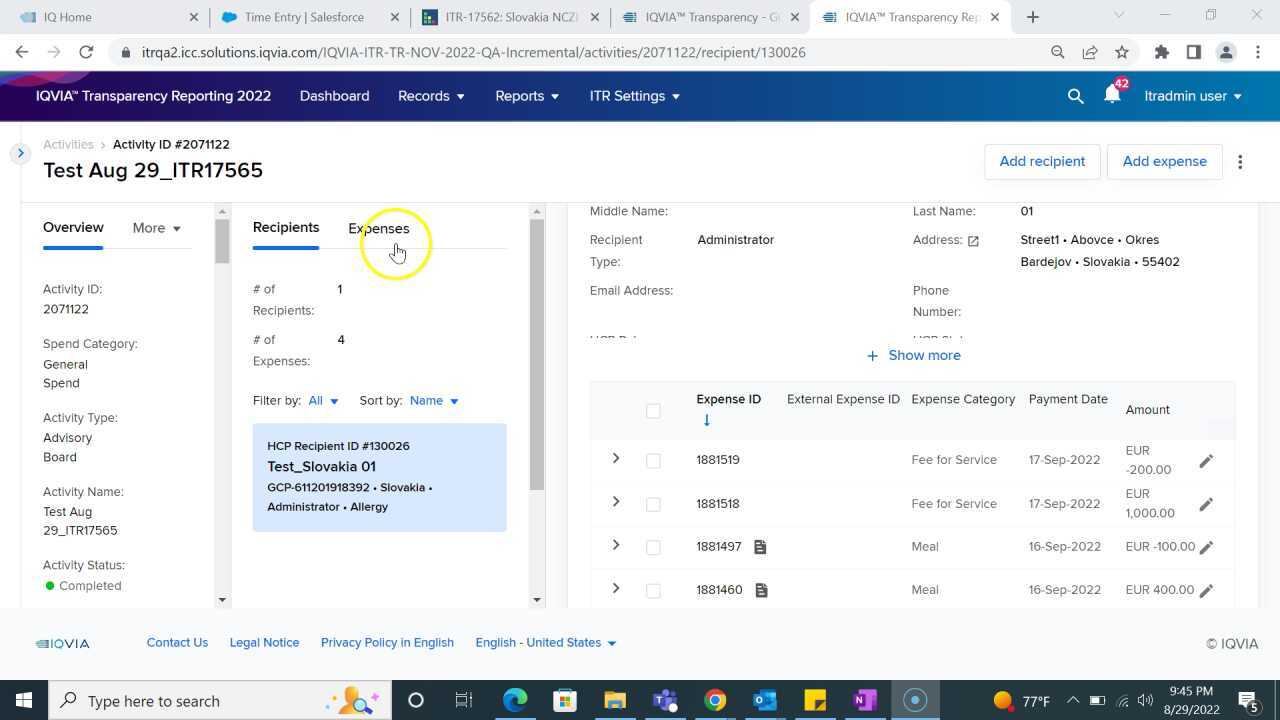Edit expense 1881497 with the pencil icon

coord(1206,547)
